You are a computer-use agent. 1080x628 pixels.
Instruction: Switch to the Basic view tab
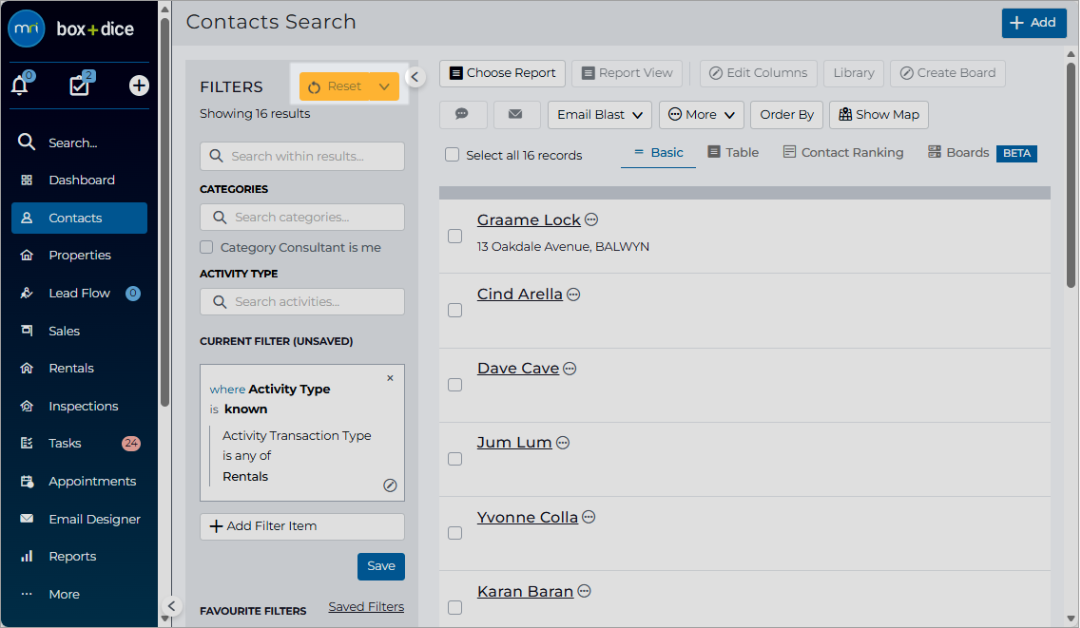[658, 153]
